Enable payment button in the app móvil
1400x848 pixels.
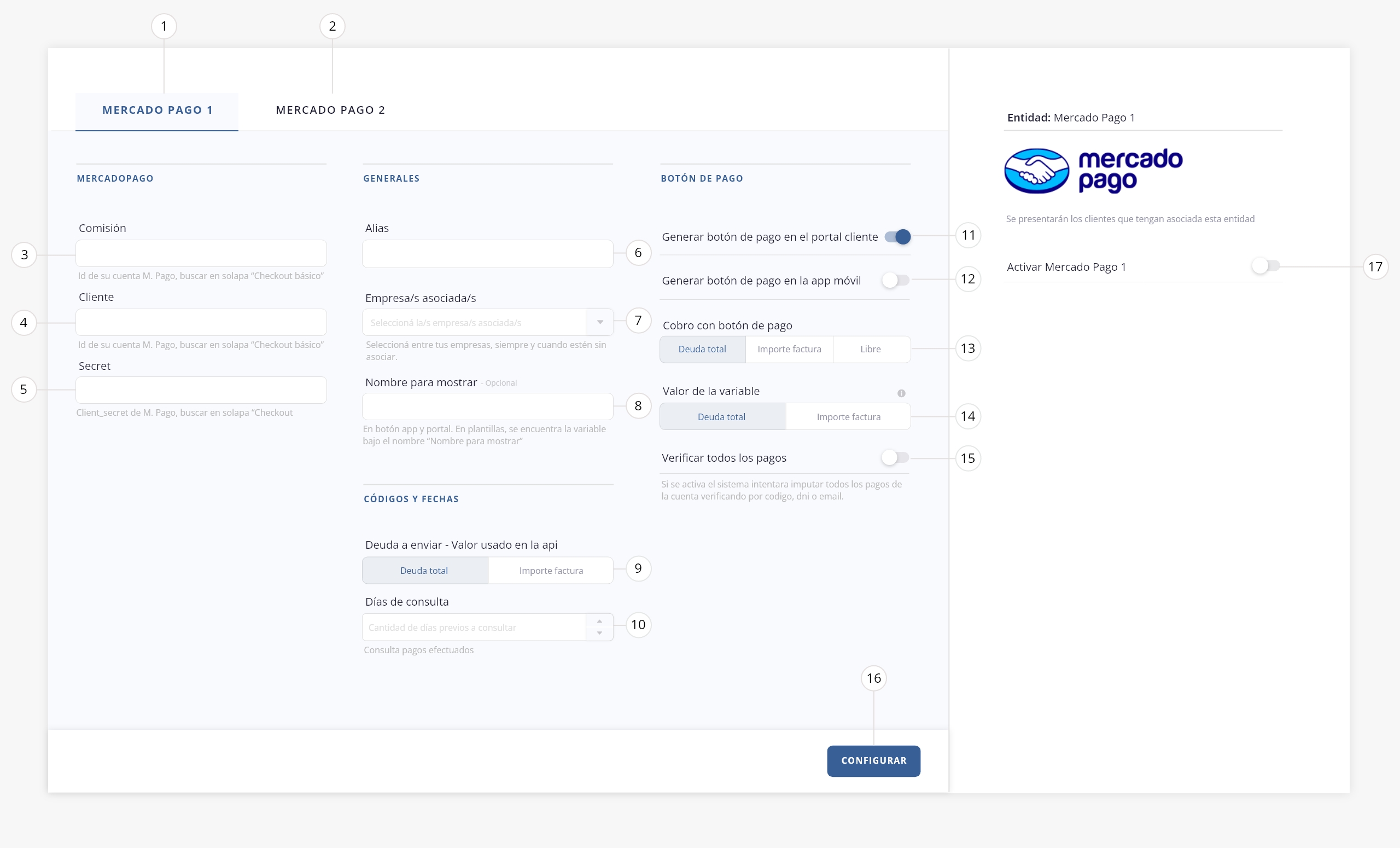pyautogui.click(x=895, y=280)
